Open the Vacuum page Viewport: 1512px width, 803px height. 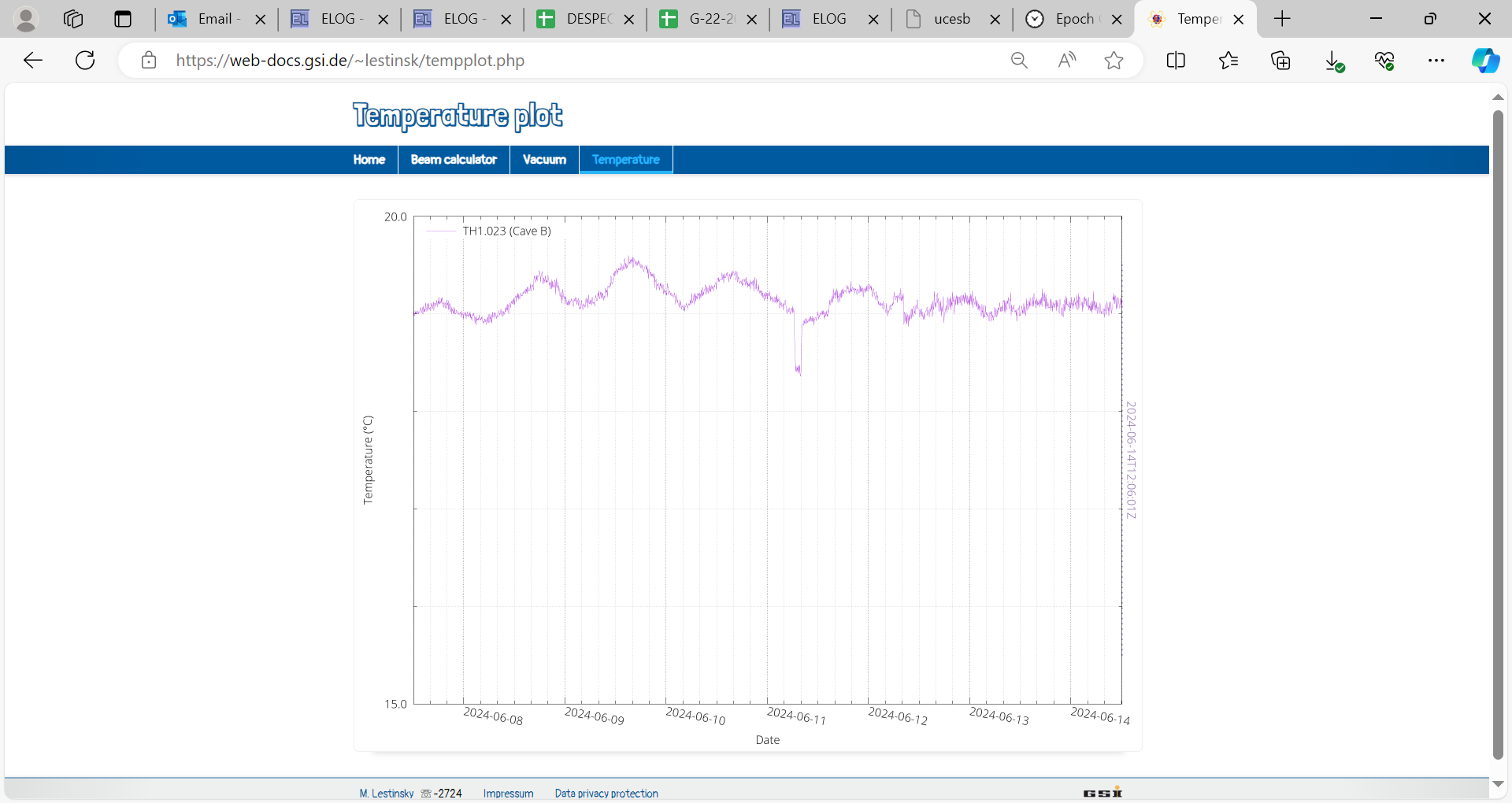coord(544,160)
